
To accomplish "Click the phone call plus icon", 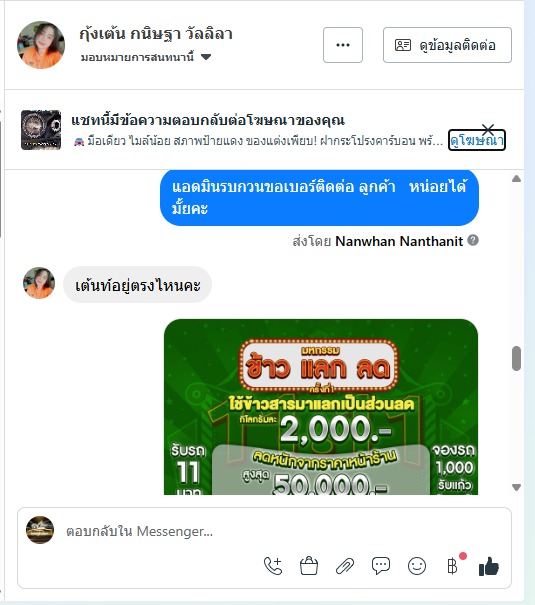I will click(x=273, y=566).
